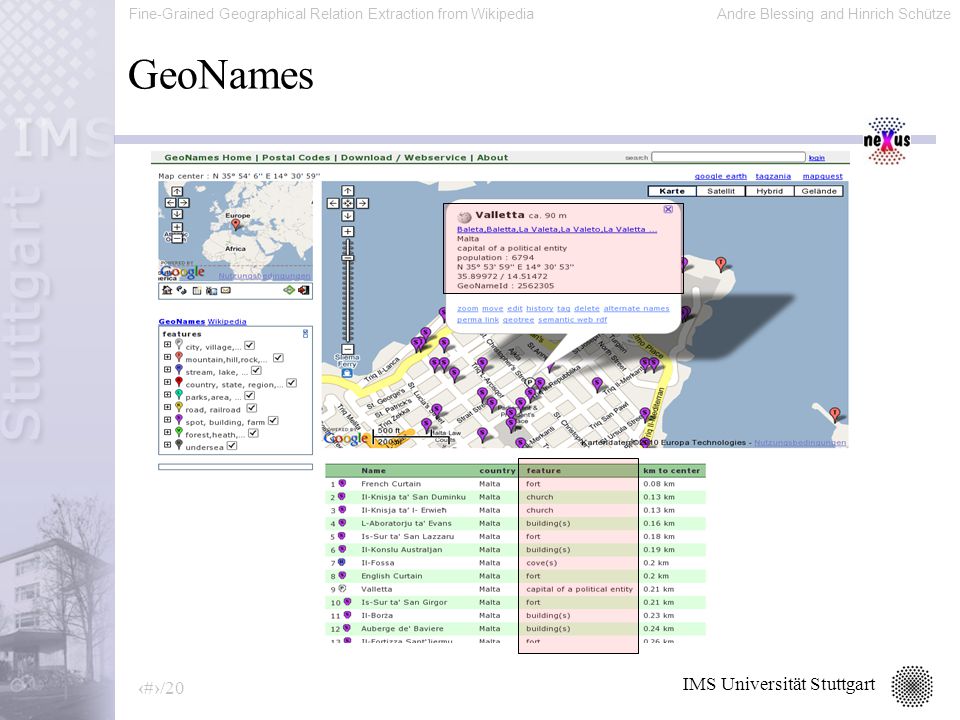Screen dimensions: 960x720
Task: Click the semantic web rdf link
Action: pyautogui.click(x=572, y=320)
